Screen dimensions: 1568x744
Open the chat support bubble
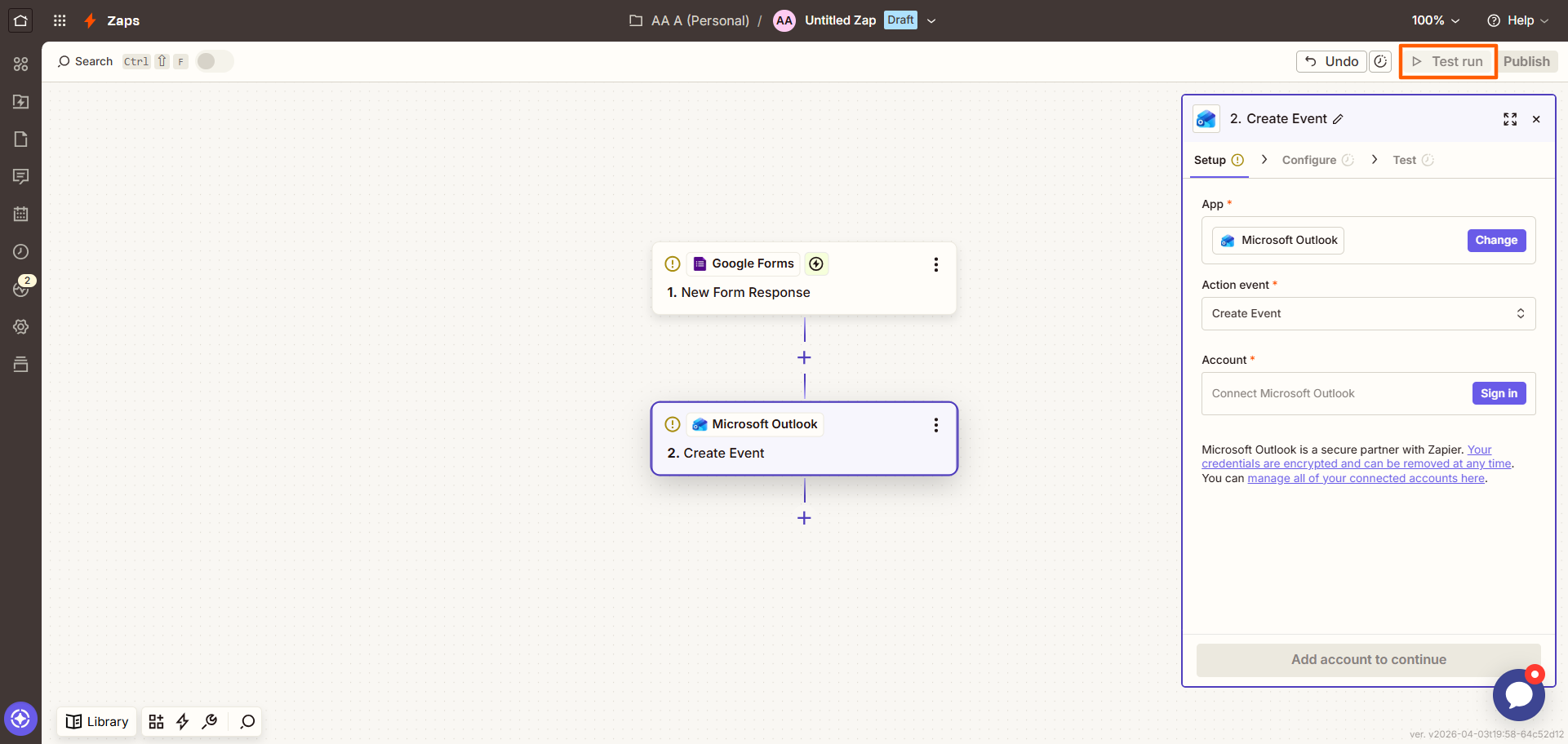click(x=1518, y=694)
